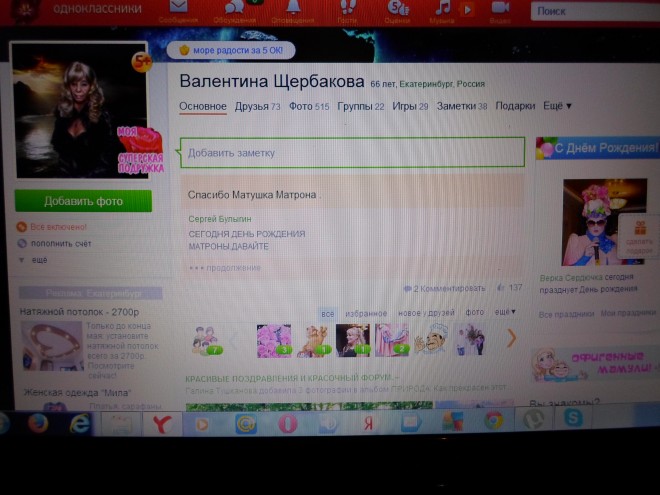Open Обсуждения chat bubbles icon
The height and width of the screenshot is (495, 660).
pyautogui.click(x=234, y=7)
